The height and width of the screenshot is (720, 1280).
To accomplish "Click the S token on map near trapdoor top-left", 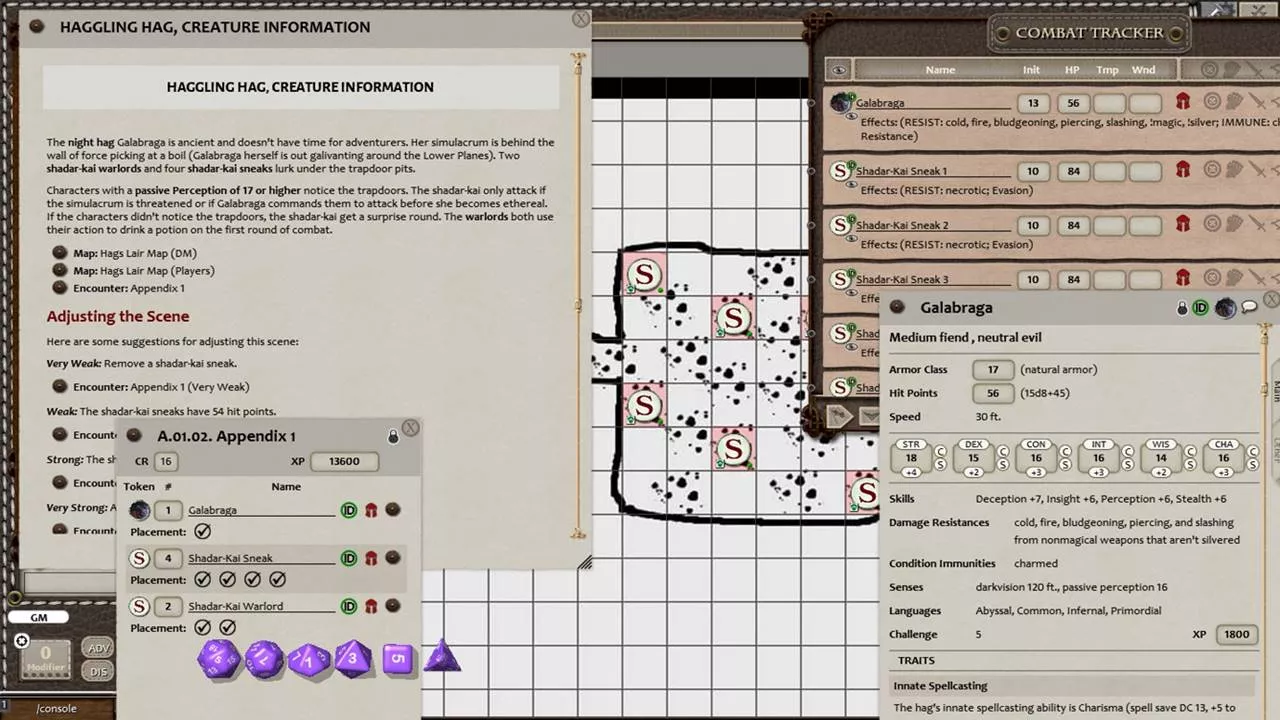I will pos(644,274).
